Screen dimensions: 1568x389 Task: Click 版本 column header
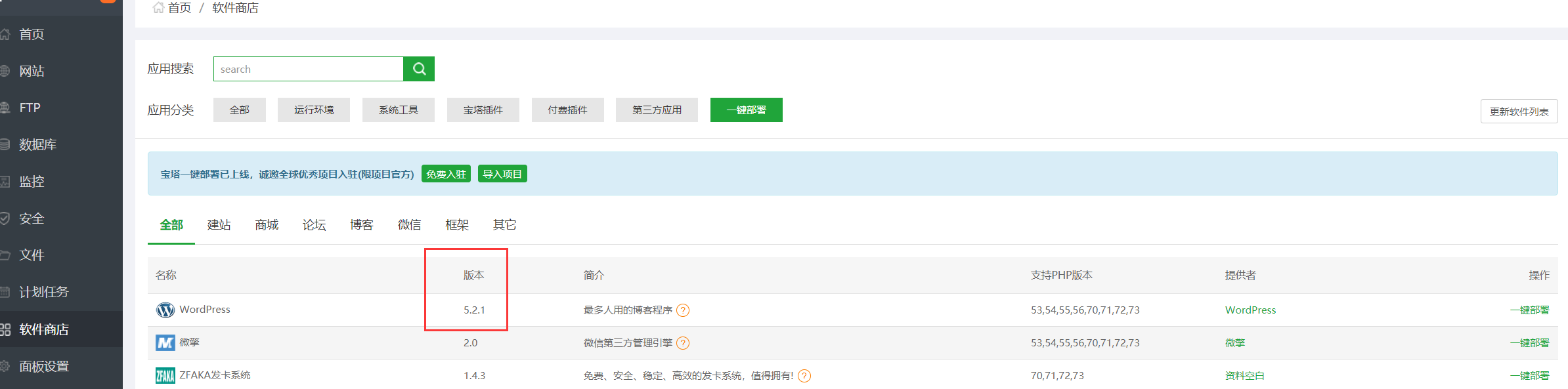pos(473,275)
